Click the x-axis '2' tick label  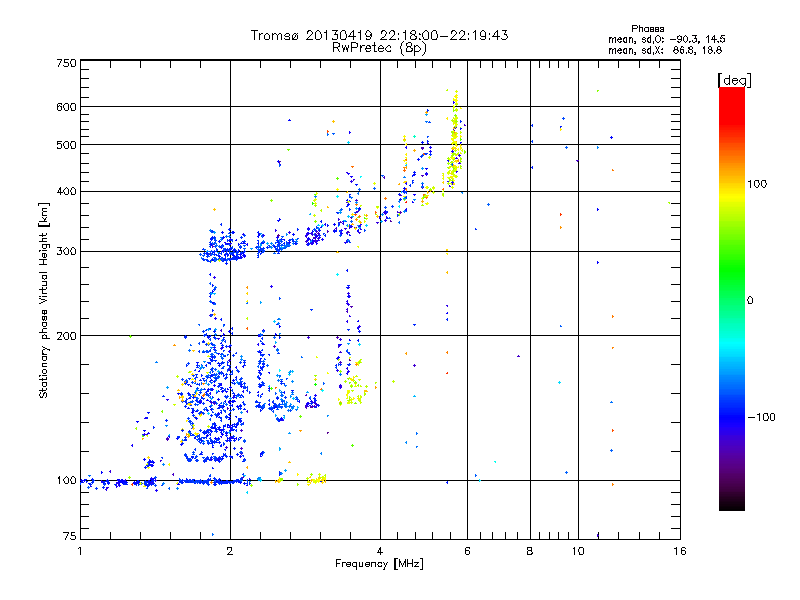coord(230,551)
